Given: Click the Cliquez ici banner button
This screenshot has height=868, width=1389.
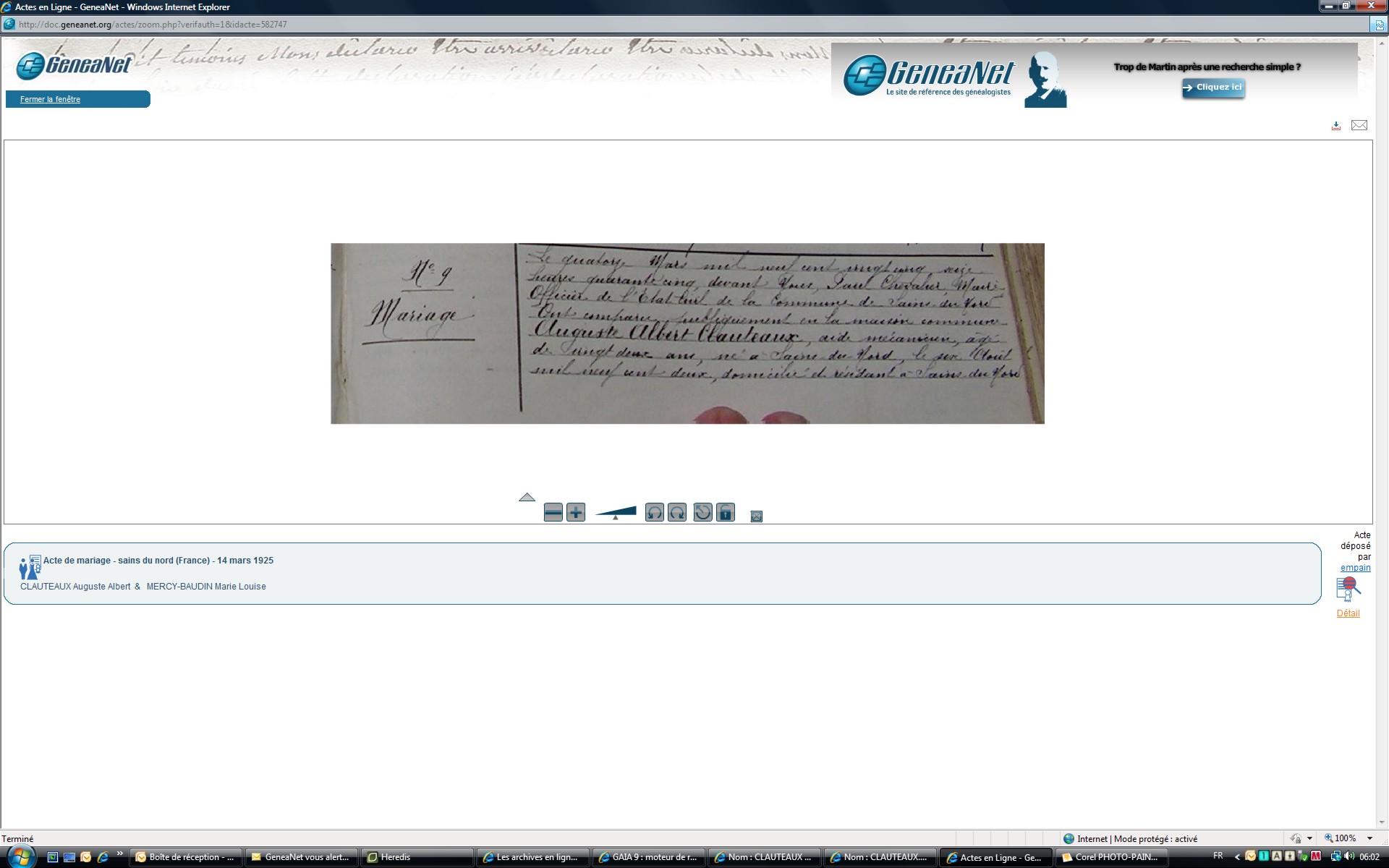Looking at the screenshot, I should [x=1213, y=88].
